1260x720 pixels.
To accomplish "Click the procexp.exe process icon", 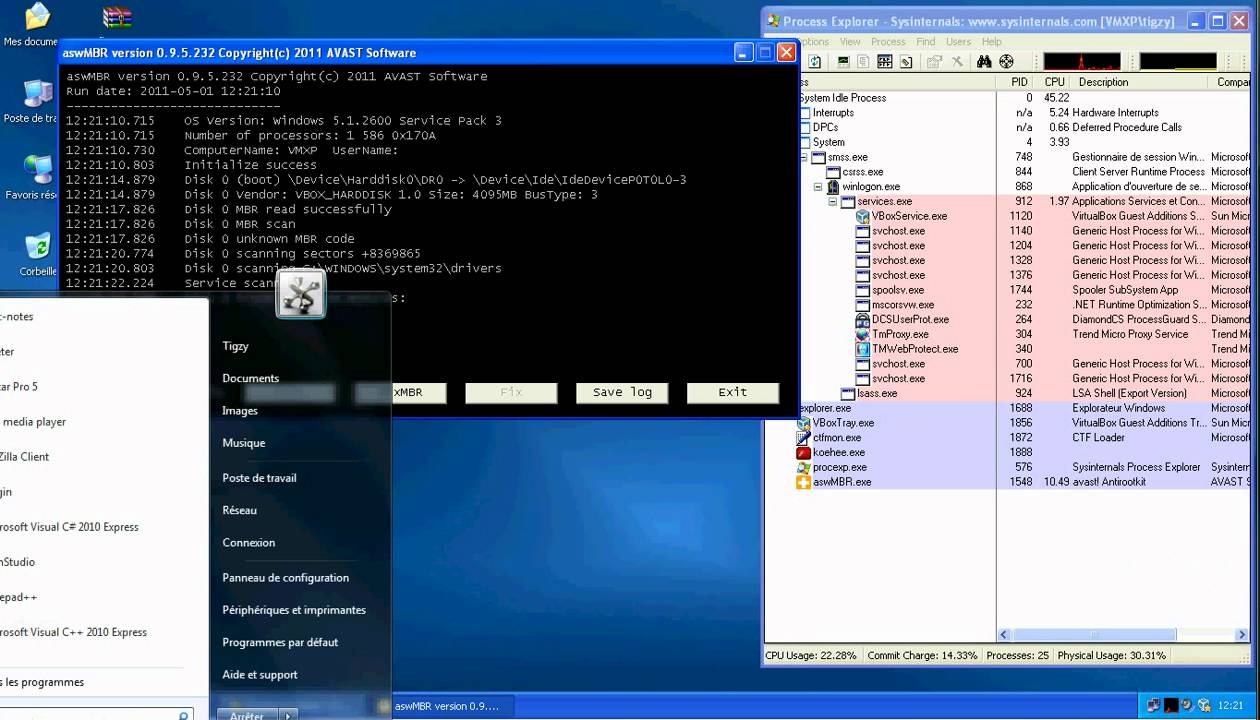I will pyautogui.click(x=803, y=467).
